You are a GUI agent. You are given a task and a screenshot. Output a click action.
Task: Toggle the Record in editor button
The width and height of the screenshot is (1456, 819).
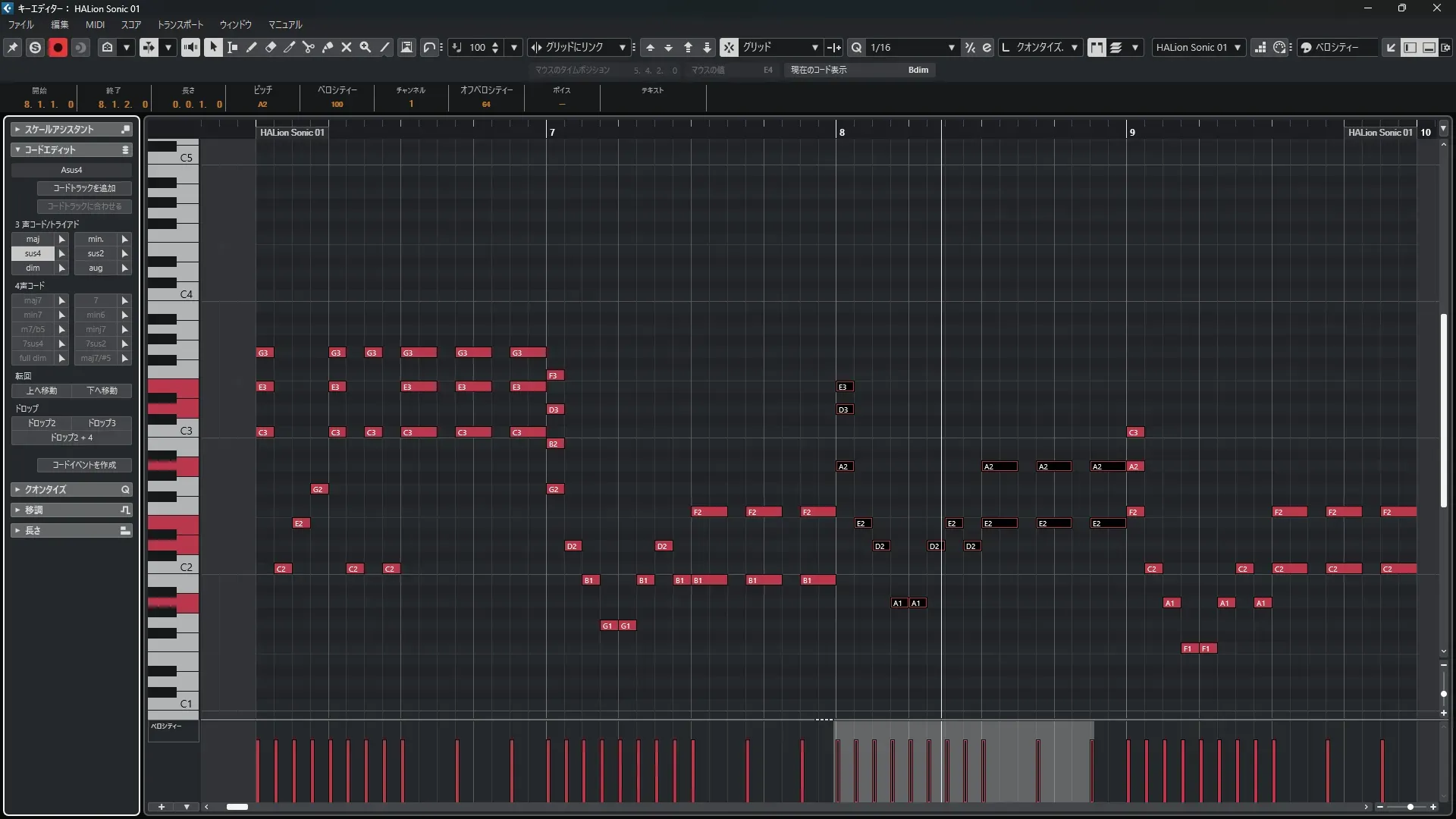(x=58, y=47)
